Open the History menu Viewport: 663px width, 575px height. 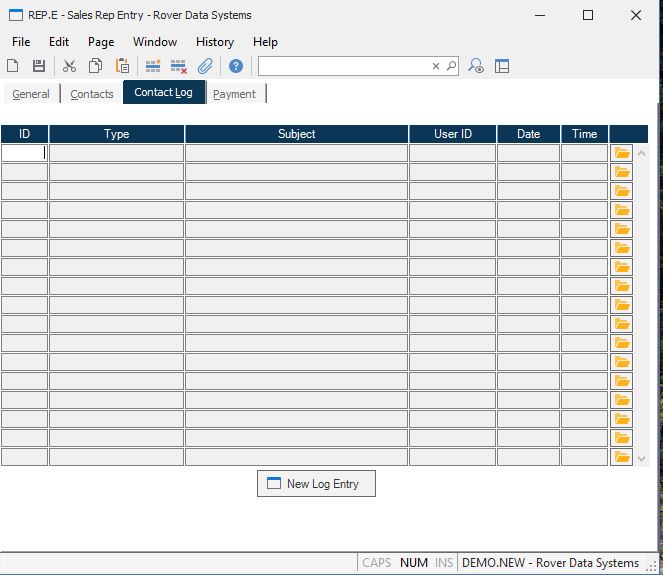click(x=214, y=42)
